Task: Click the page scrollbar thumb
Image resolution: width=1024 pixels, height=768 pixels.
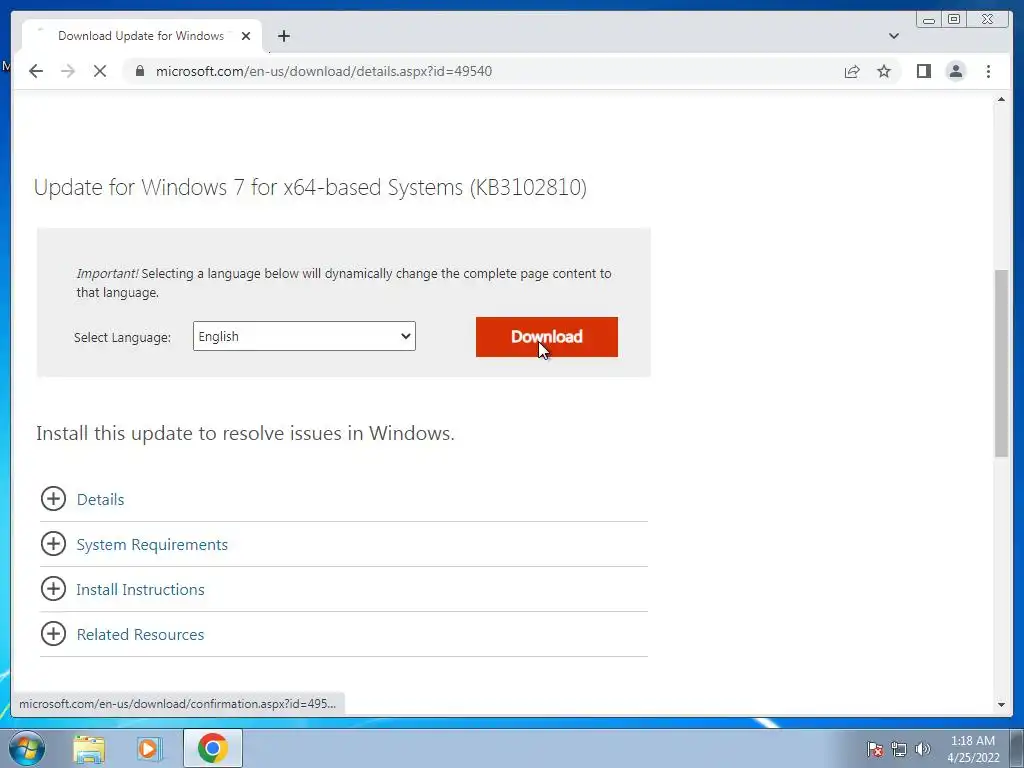Action: point(1001,363)
